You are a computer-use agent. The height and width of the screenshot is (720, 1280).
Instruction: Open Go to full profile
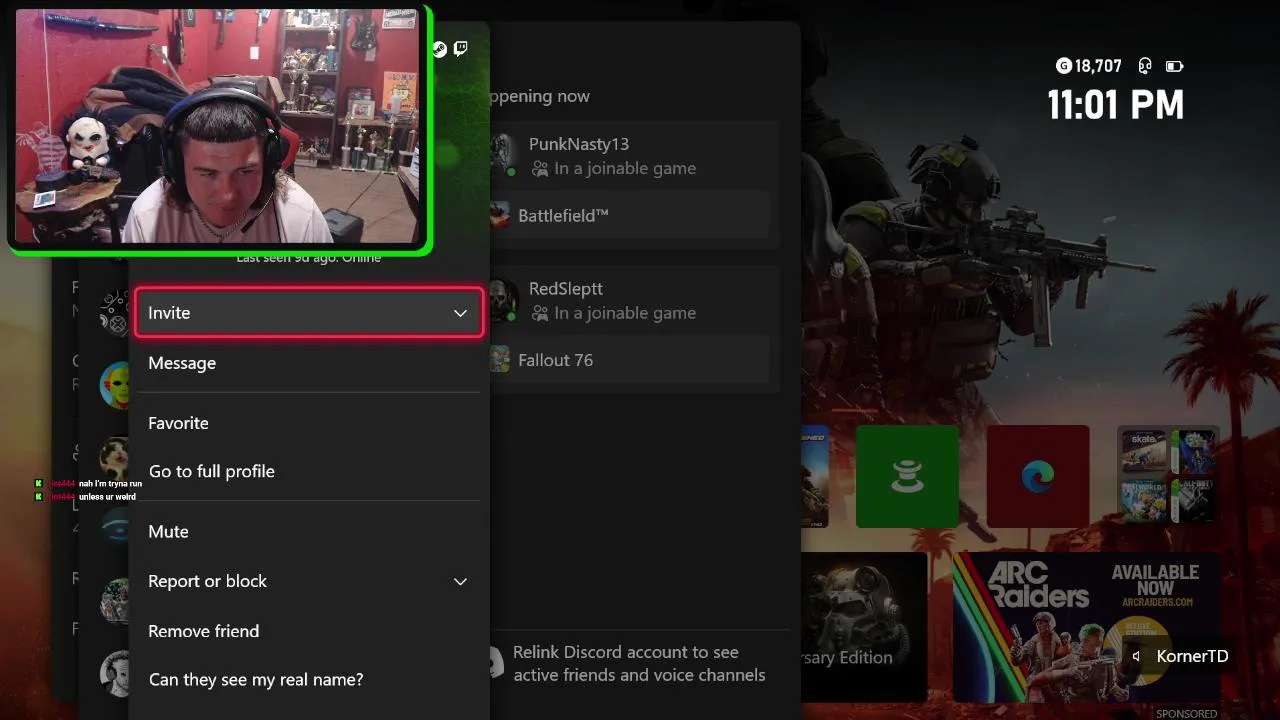(309, 471)
